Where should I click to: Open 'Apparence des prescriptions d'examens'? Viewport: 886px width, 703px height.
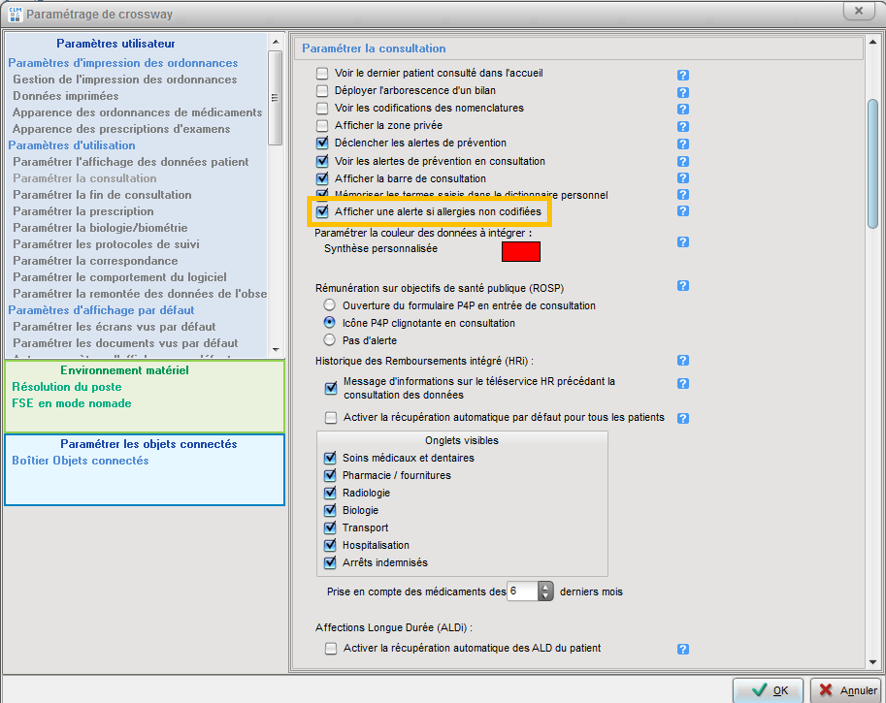click(121, 129)
